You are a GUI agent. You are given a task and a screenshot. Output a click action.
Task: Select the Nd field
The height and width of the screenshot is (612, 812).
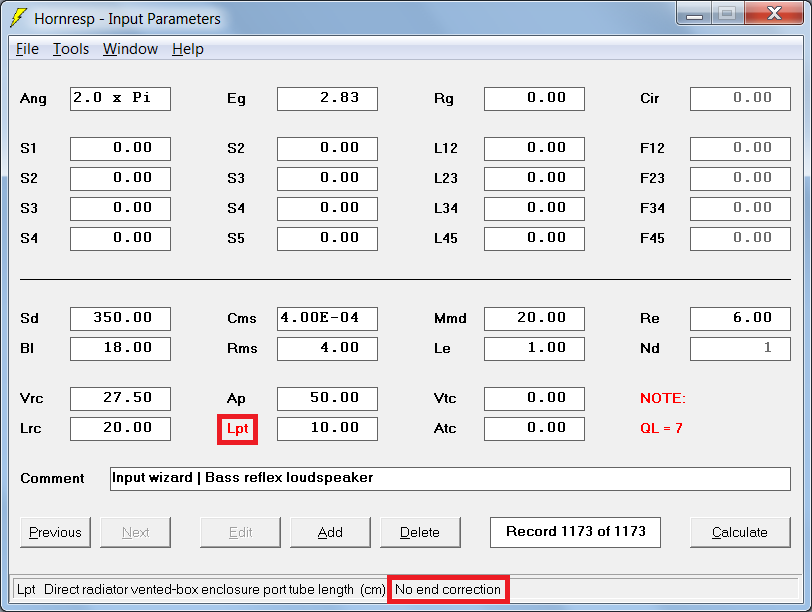point(741,349)
